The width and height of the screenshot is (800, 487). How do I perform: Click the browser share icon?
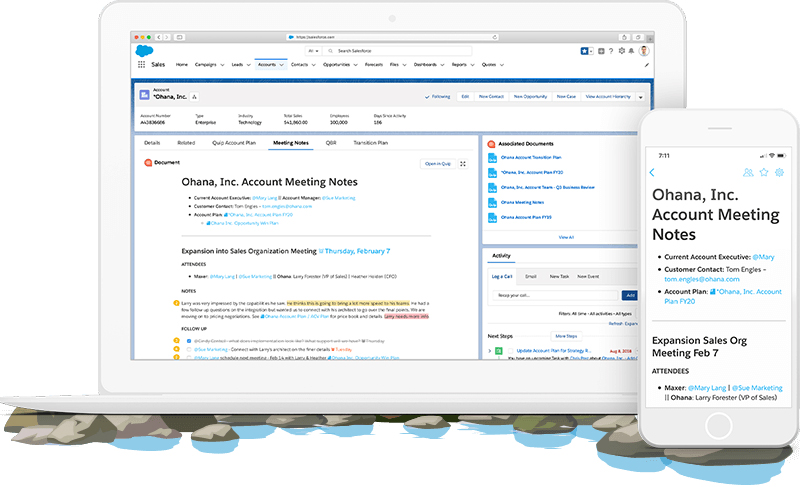tap(623, 37)
